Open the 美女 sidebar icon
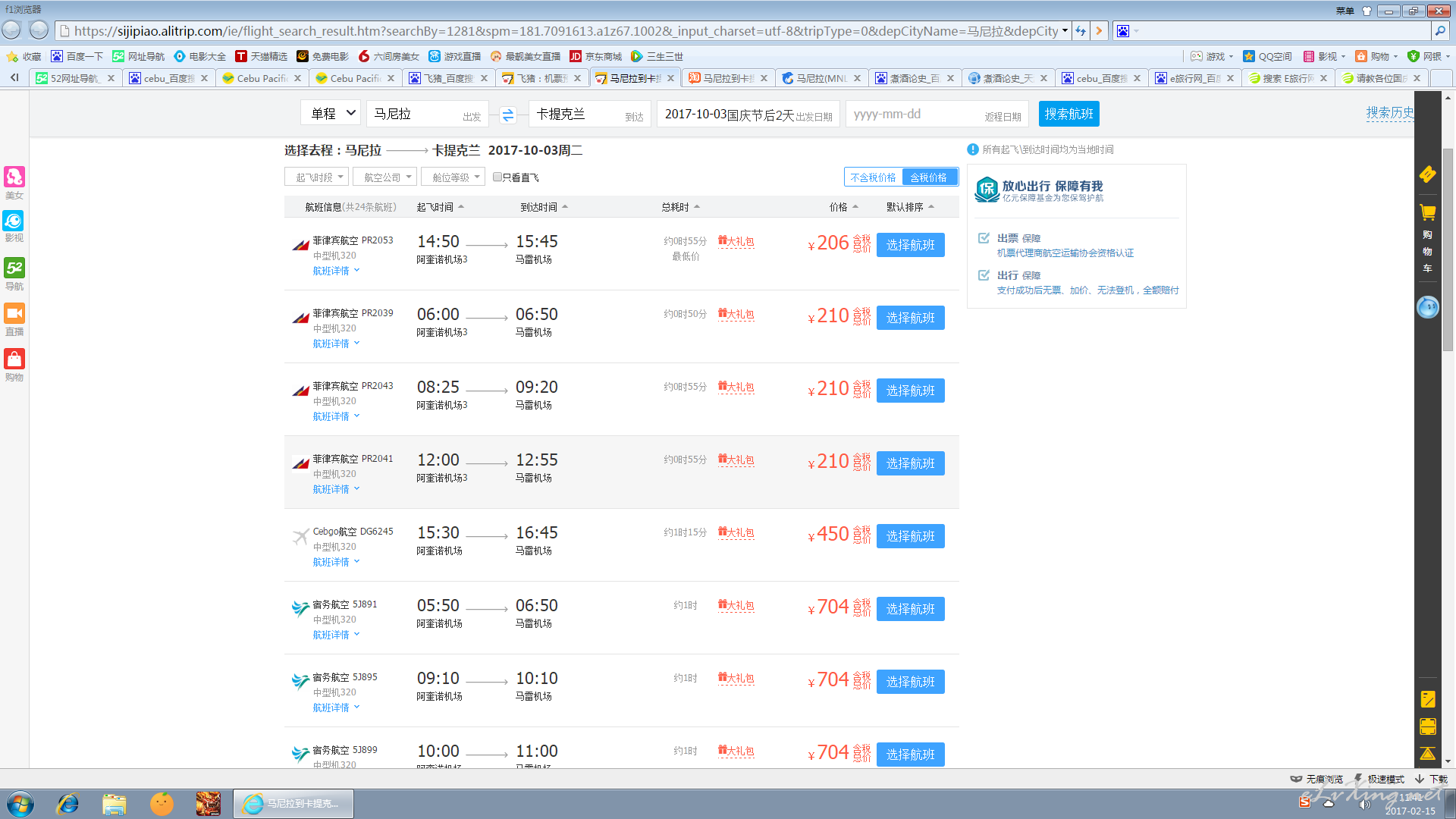Screen dimensions: 1456x819 click(14, 177)
